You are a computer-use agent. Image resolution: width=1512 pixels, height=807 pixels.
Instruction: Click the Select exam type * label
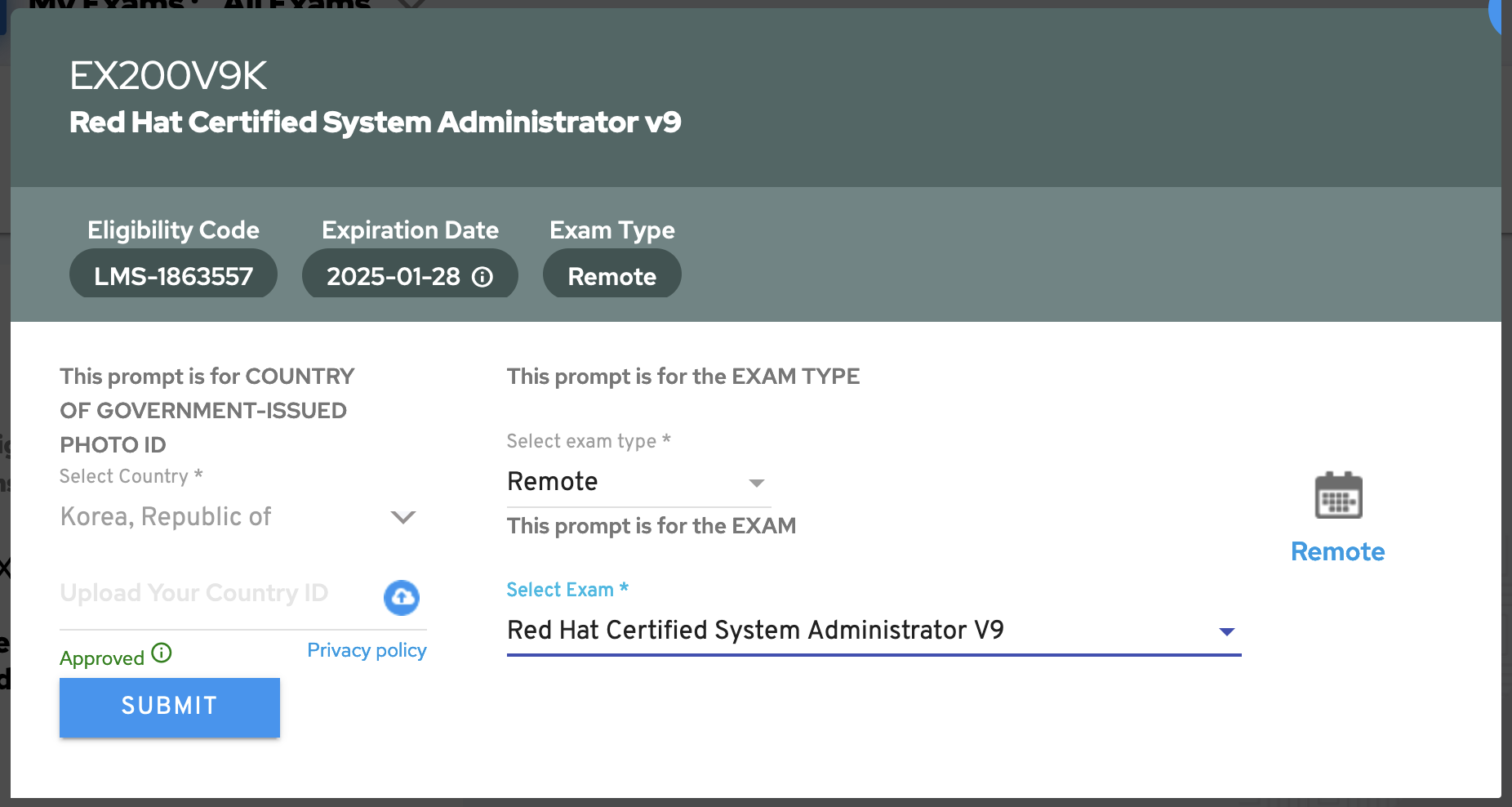coord(589,441)
